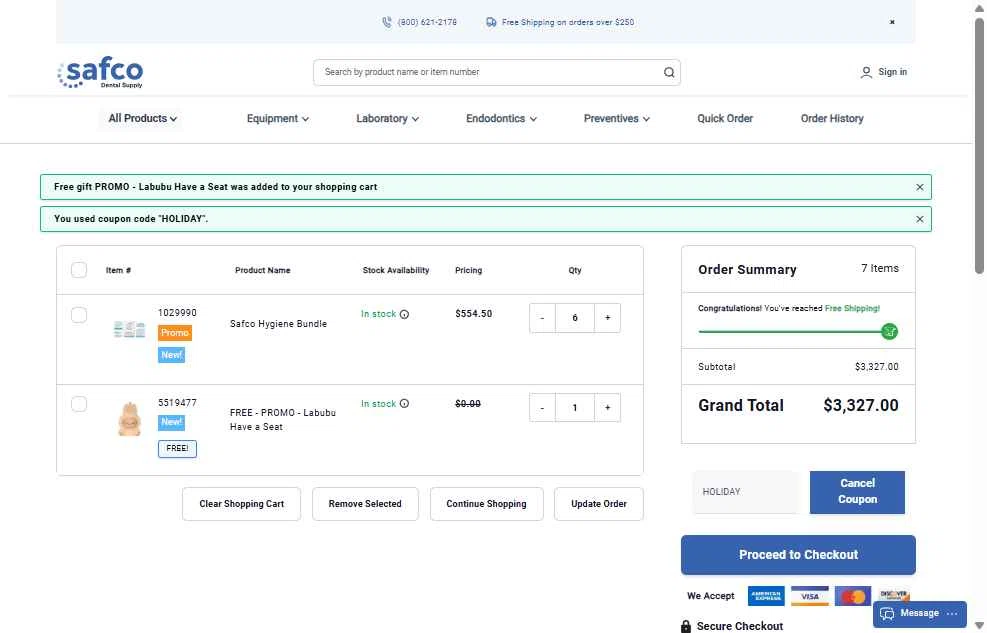Click the New! badge on item 5519477
The height and width of the screenshot is (633, 987).
click(x=171, y=422)
